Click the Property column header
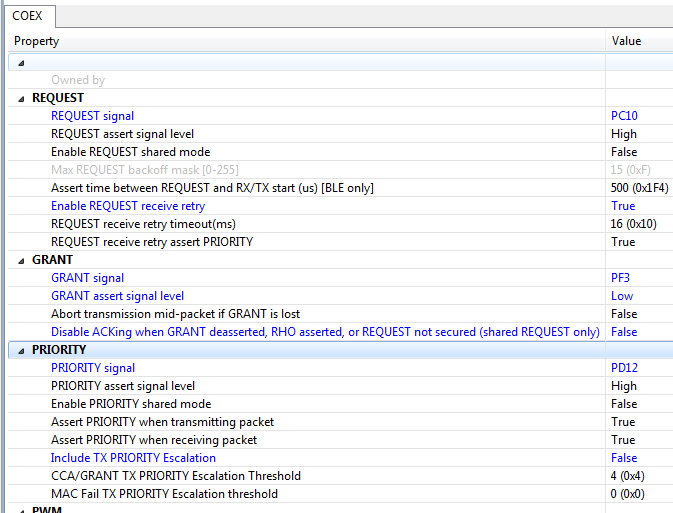673x513 pixels. point(300,41)
